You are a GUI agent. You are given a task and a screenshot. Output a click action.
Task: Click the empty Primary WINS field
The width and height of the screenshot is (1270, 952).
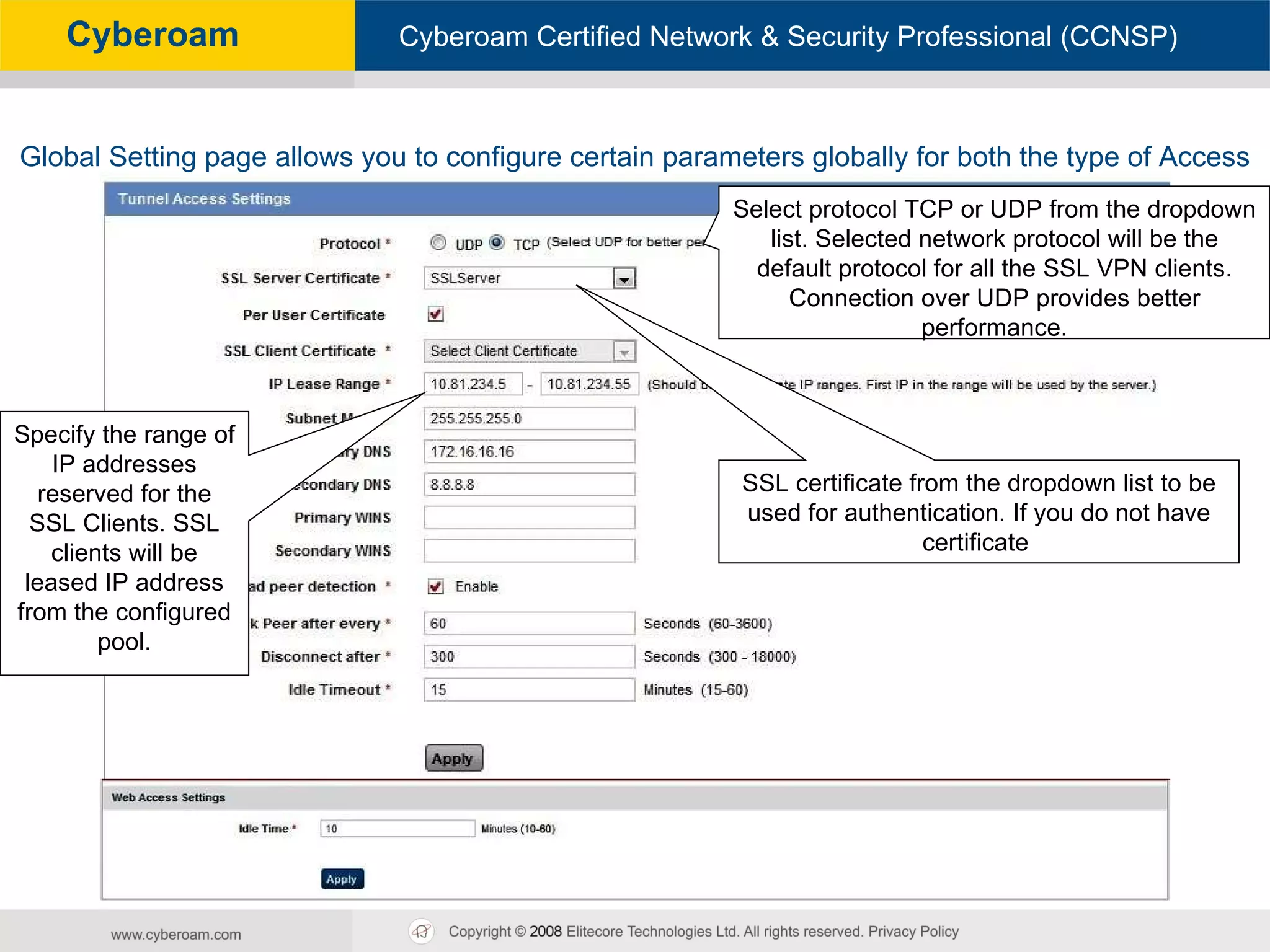click(x=530, y=518)
